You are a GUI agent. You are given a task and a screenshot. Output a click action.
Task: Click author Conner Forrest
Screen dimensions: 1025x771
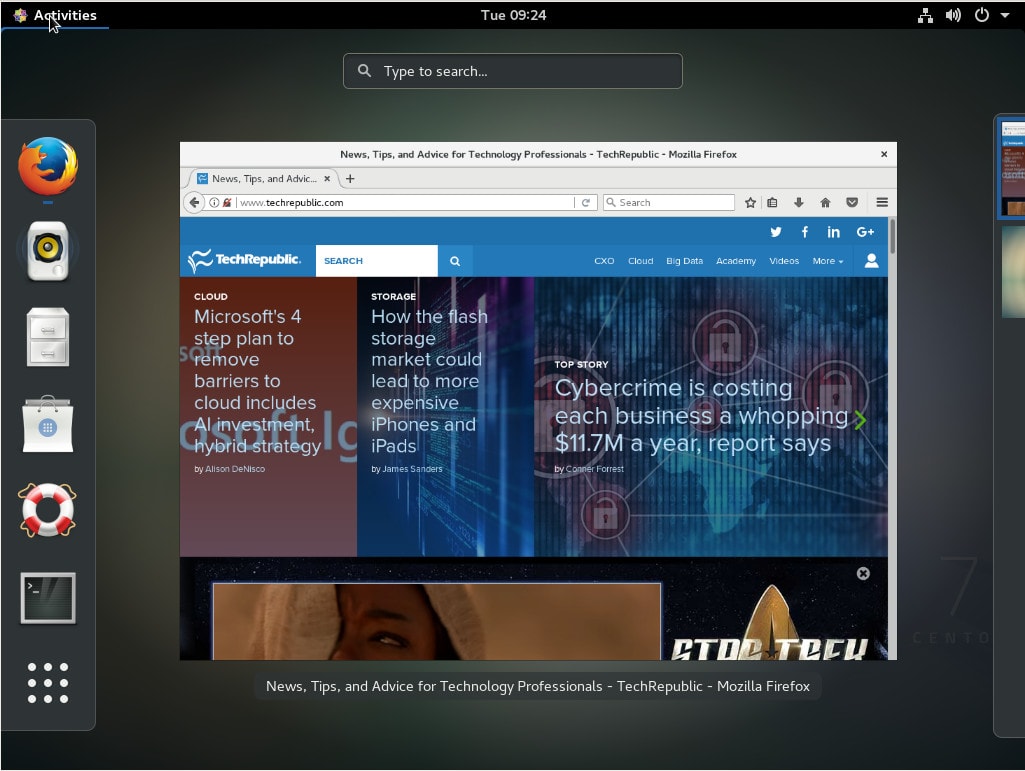pos(594,469)
